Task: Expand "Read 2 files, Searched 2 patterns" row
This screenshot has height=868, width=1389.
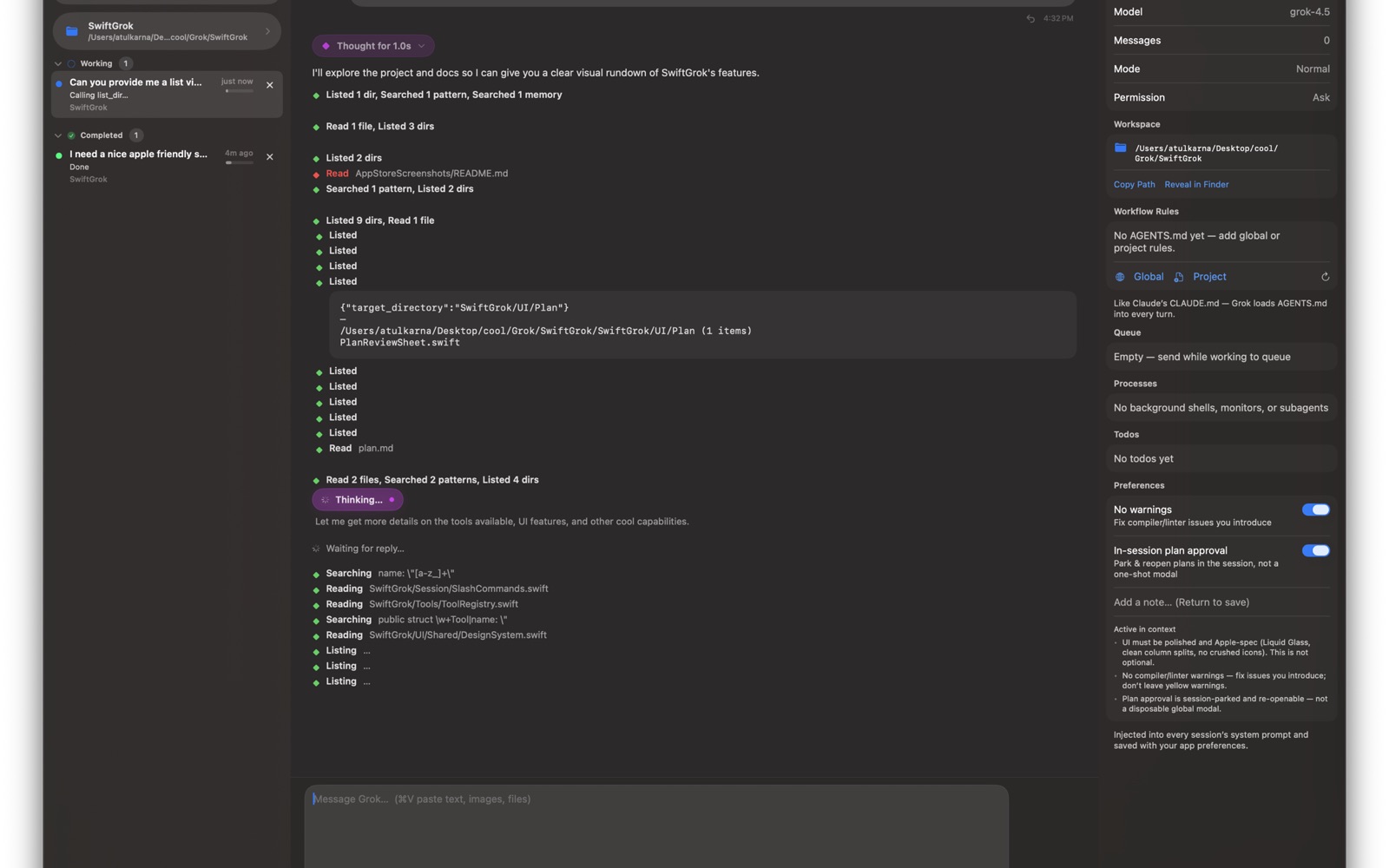Action: tap(431, 480)
